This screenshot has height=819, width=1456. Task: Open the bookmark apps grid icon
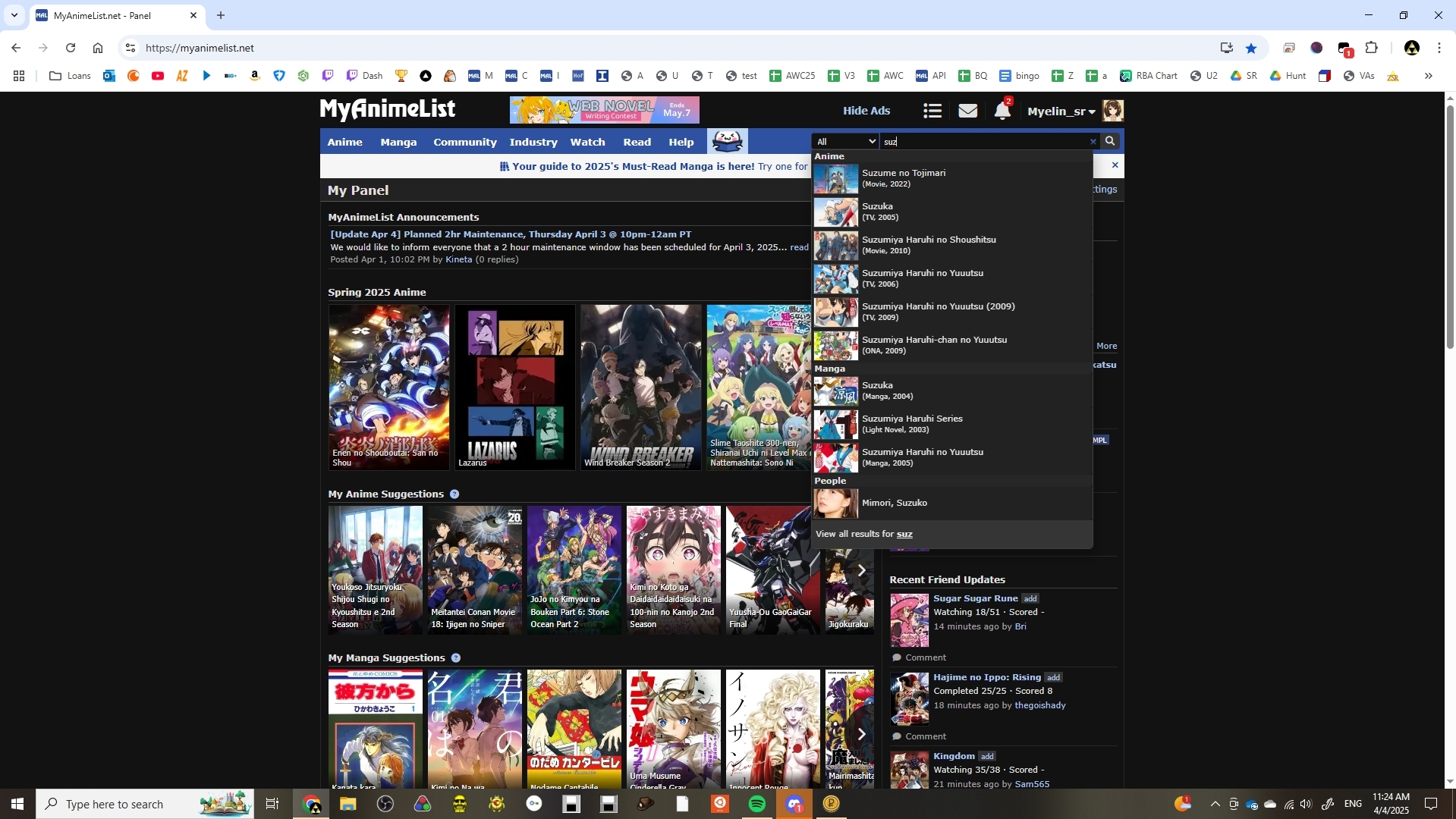pos(19,76)
